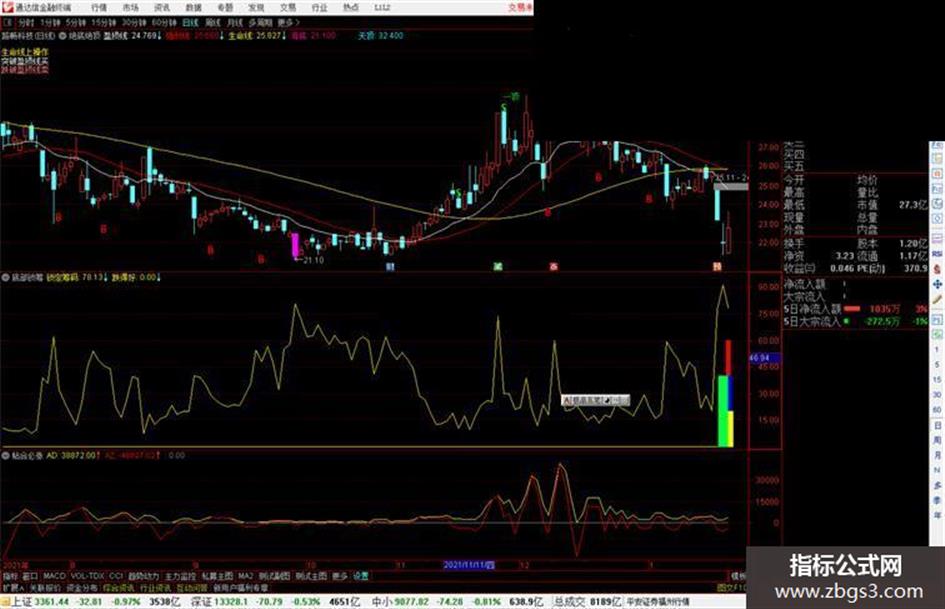The image size is (945, 609).
Task: Click the 上证 index in the status bar
Action: tap(21, 602)
